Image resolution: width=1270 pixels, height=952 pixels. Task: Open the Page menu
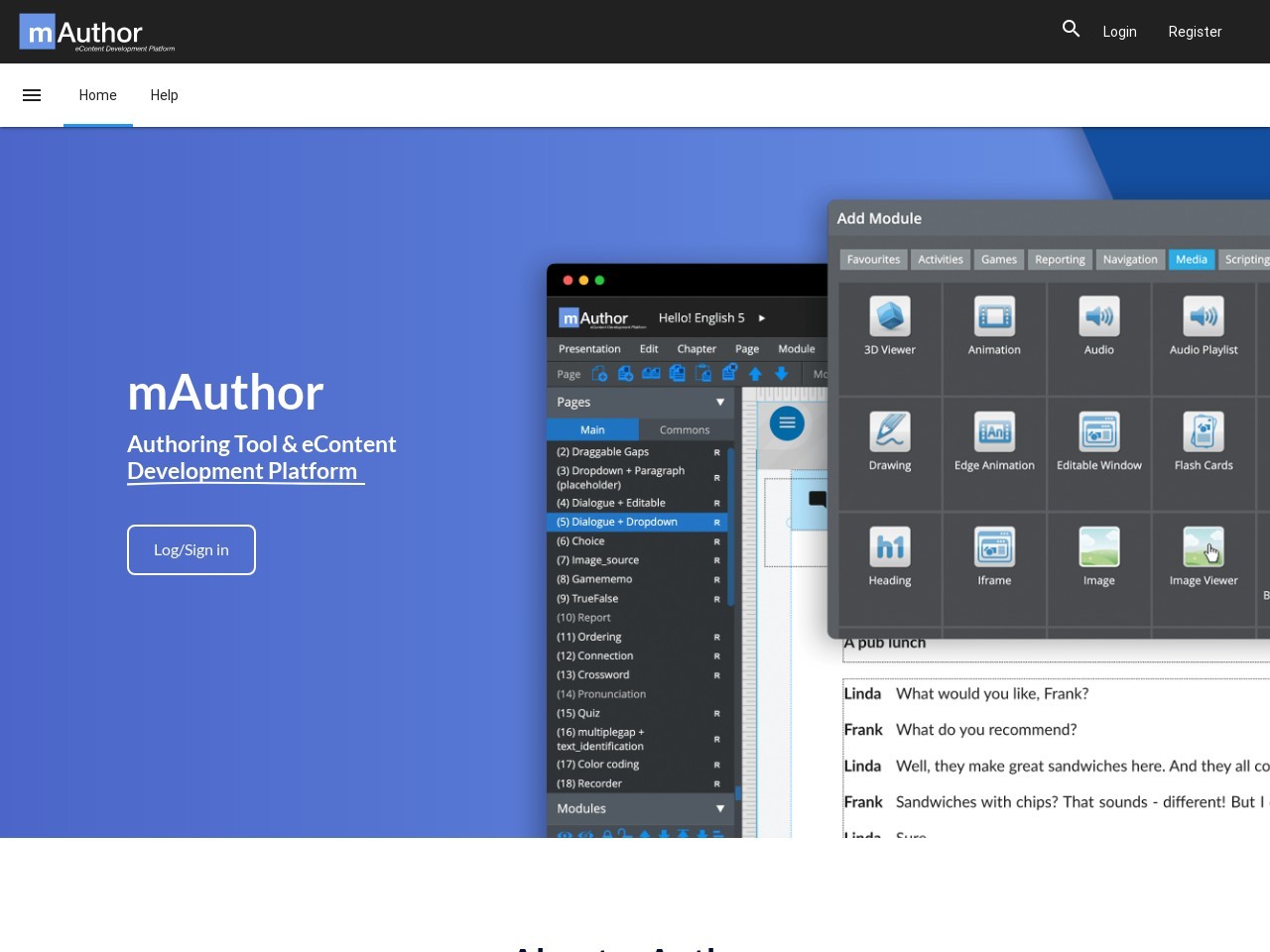click(x=747, y=349)
